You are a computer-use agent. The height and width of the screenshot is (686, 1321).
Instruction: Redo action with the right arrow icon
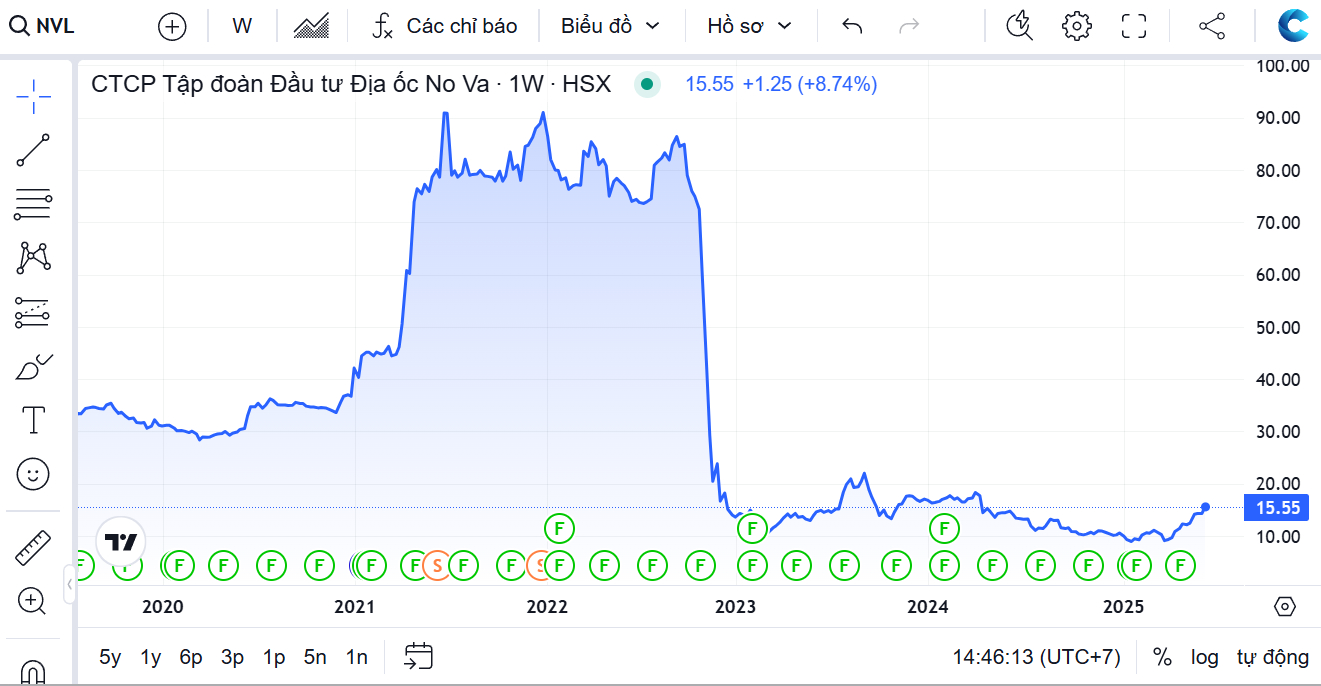pos(909,26)
